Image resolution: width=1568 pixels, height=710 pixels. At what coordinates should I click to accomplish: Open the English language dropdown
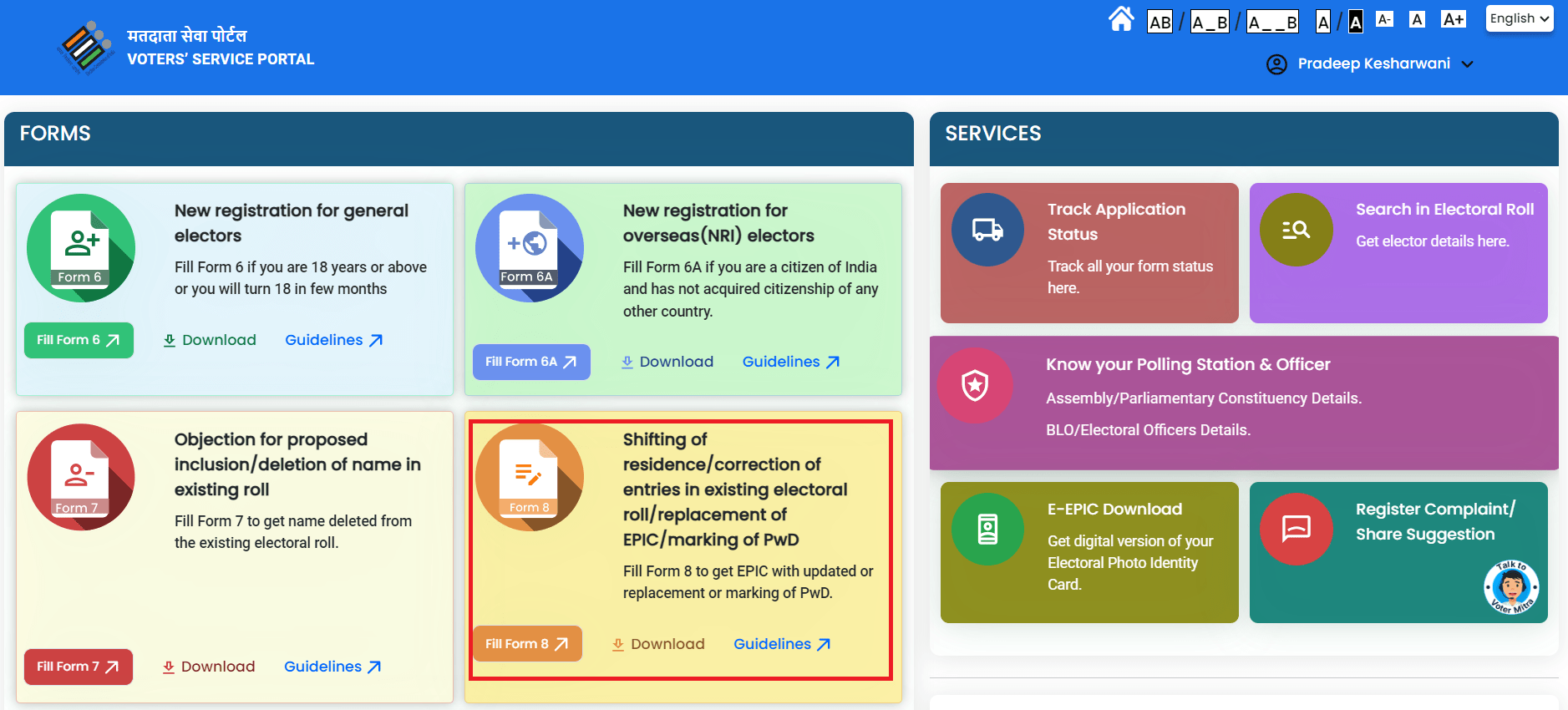pyautogui.click(x=1519, y=18)
